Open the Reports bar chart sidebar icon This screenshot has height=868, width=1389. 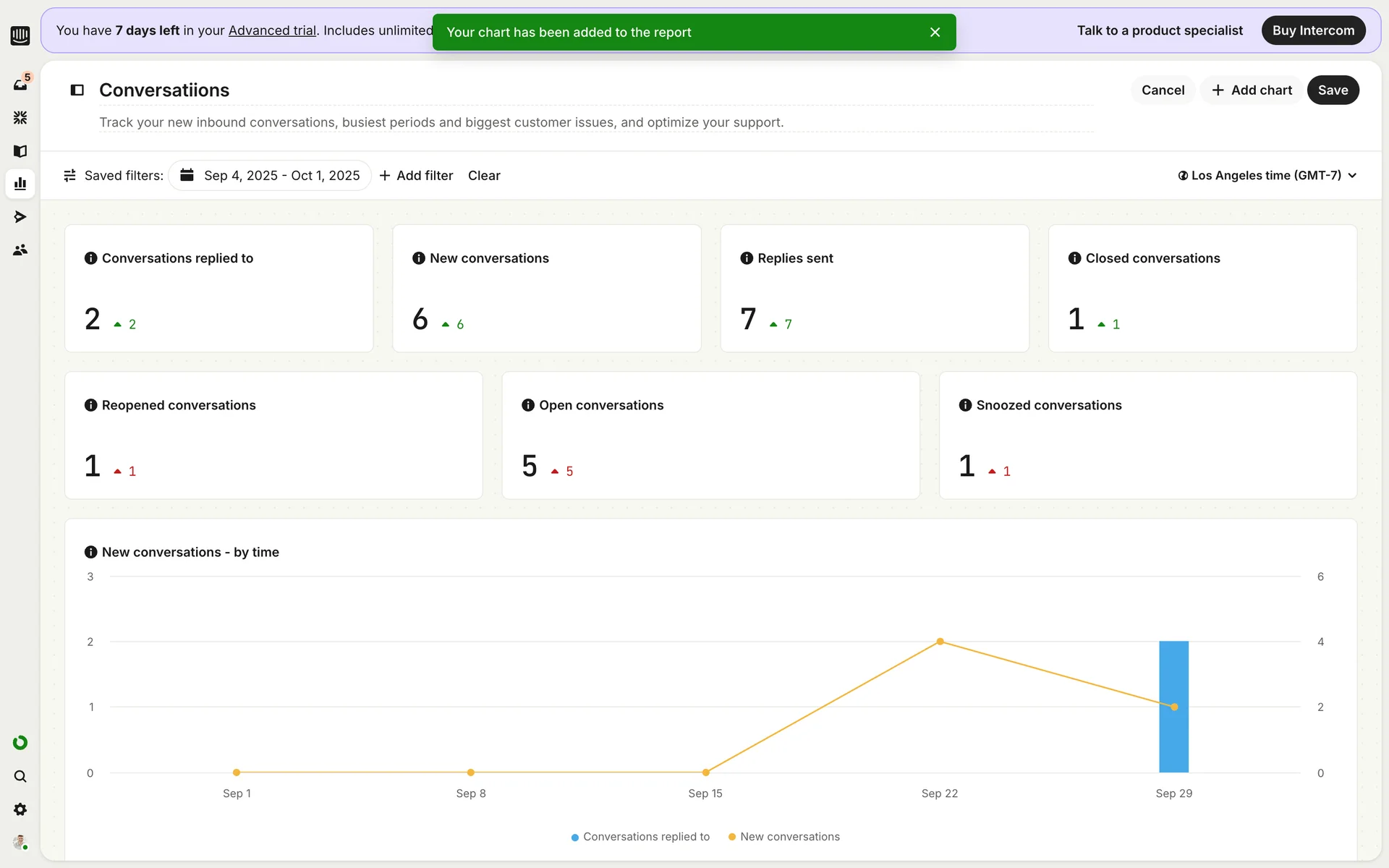[20, 184]
